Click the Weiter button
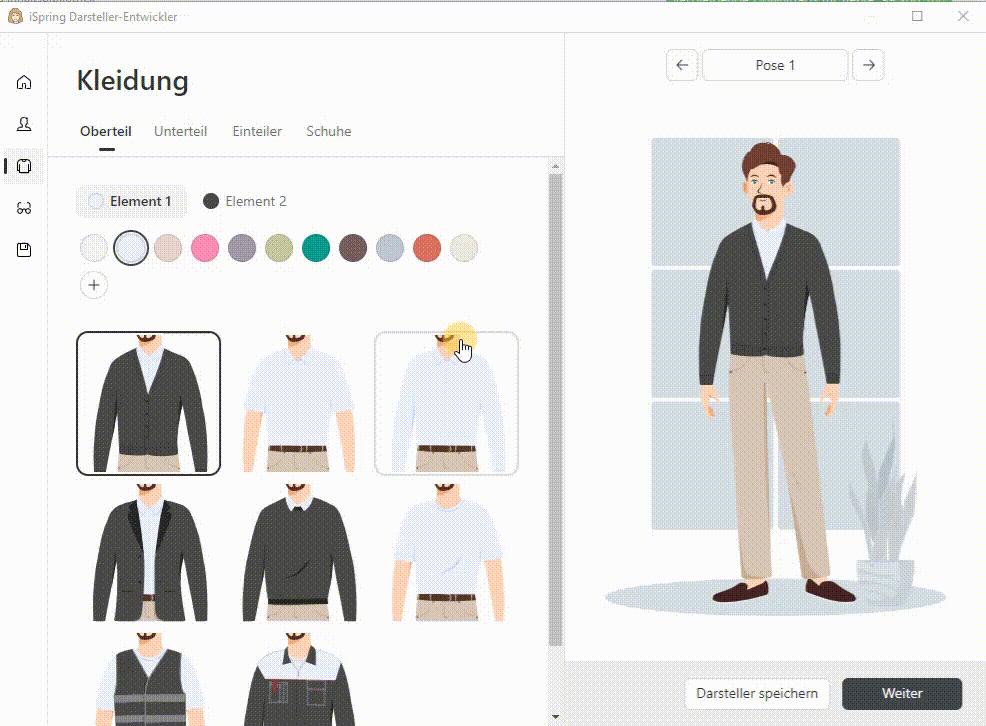The image size is (986, 726). tap(902, 693)
